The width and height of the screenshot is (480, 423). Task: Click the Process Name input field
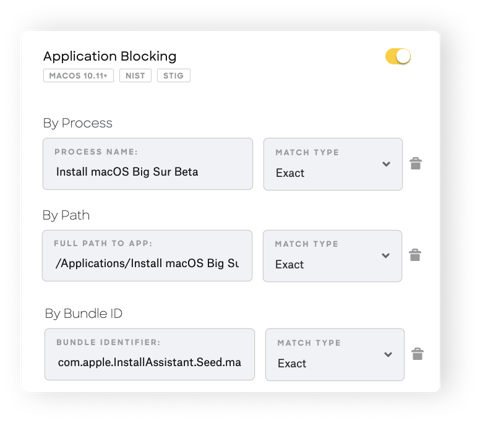click(x=148, y=164)
